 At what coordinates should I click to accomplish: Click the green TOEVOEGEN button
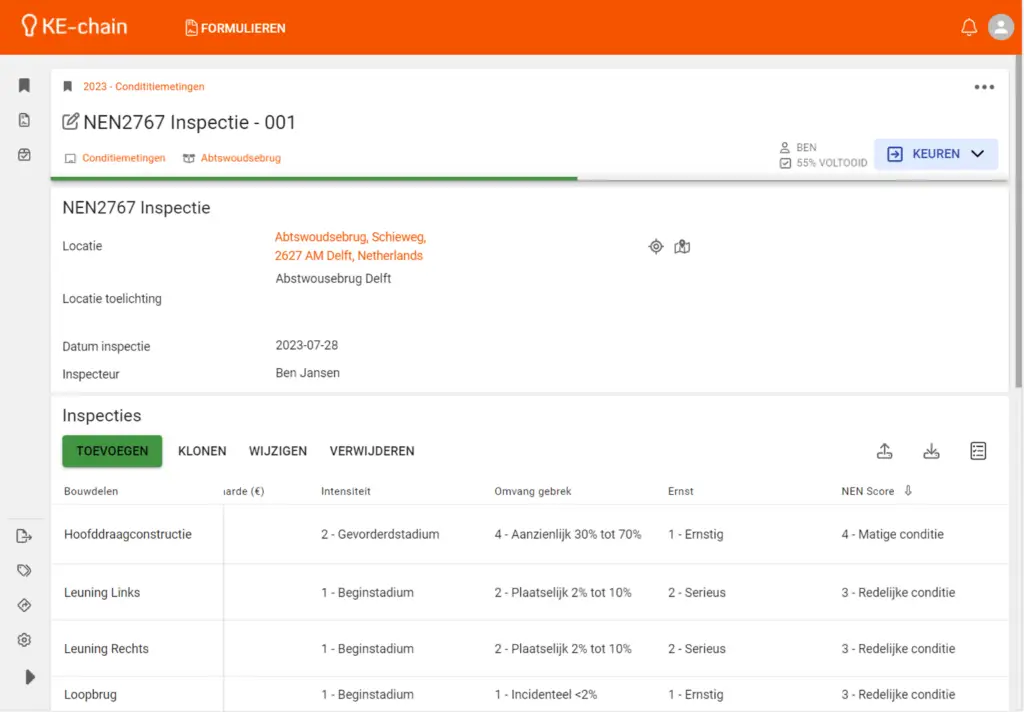tap(112, 451)
